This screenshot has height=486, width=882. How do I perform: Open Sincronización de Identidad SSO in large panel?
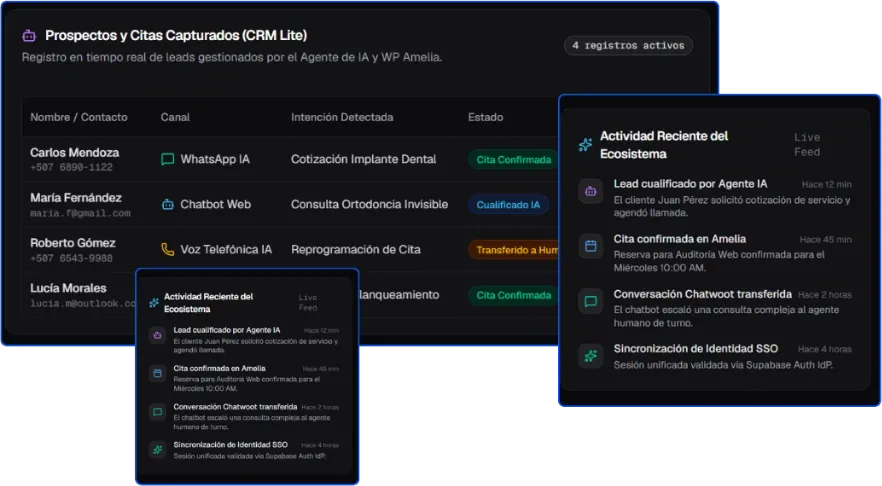pyautogui.click(x=696, y=349)
